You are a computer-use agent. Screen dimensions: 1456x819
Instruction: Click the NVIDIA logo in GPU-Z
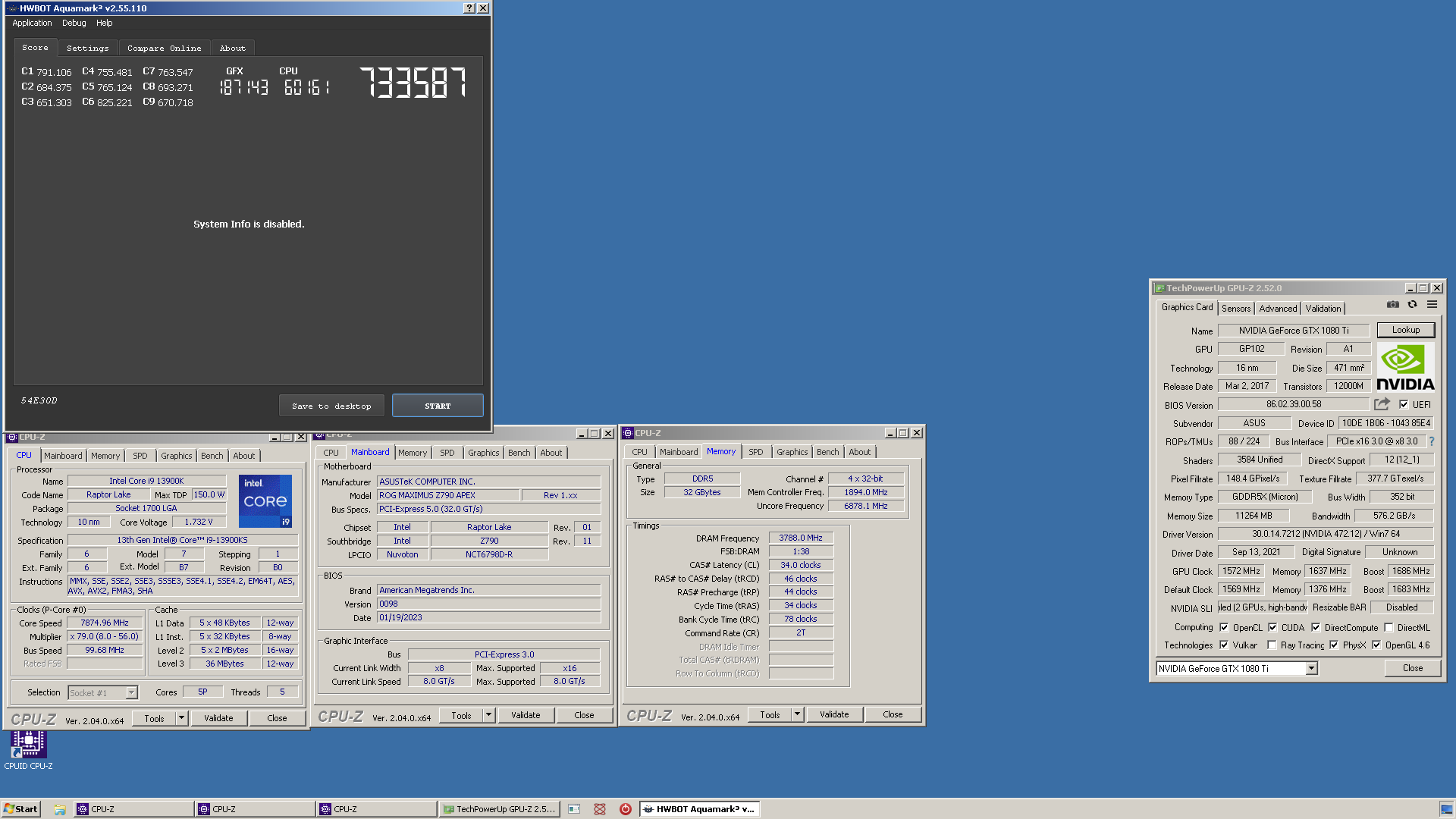1405,368
